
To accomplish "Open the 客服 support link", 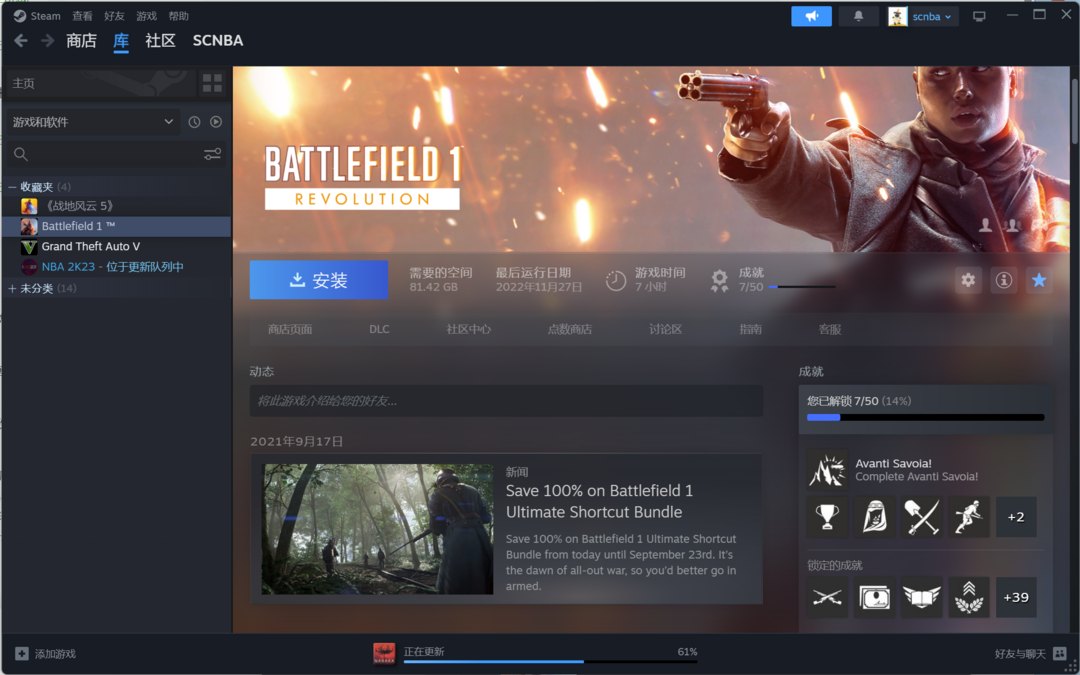I will pos(830,329).
